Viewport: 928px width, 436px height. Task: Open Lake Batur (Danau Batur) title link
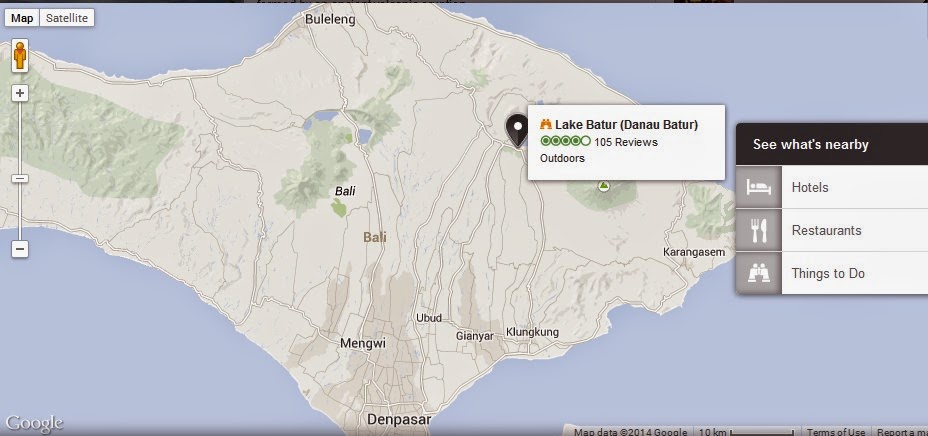(x=626, y=125)
